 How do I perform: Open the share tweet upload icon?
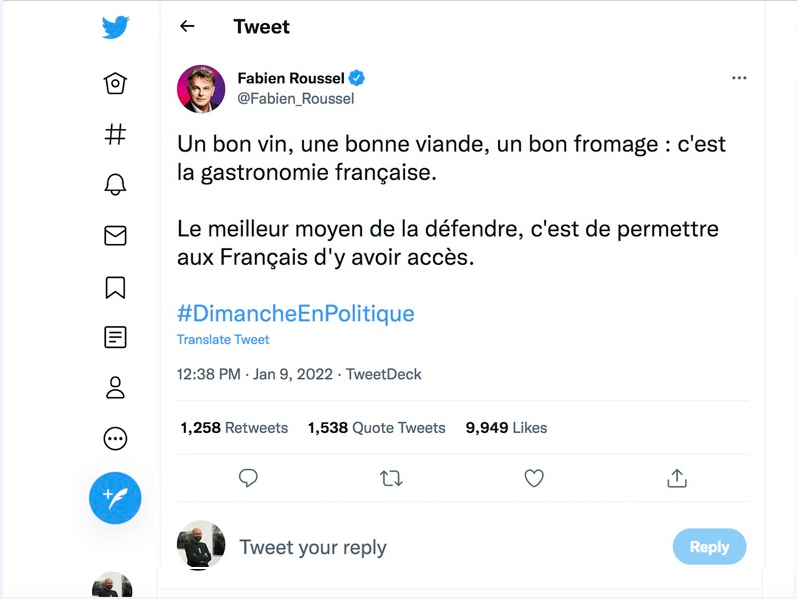[x=677, y=478]
